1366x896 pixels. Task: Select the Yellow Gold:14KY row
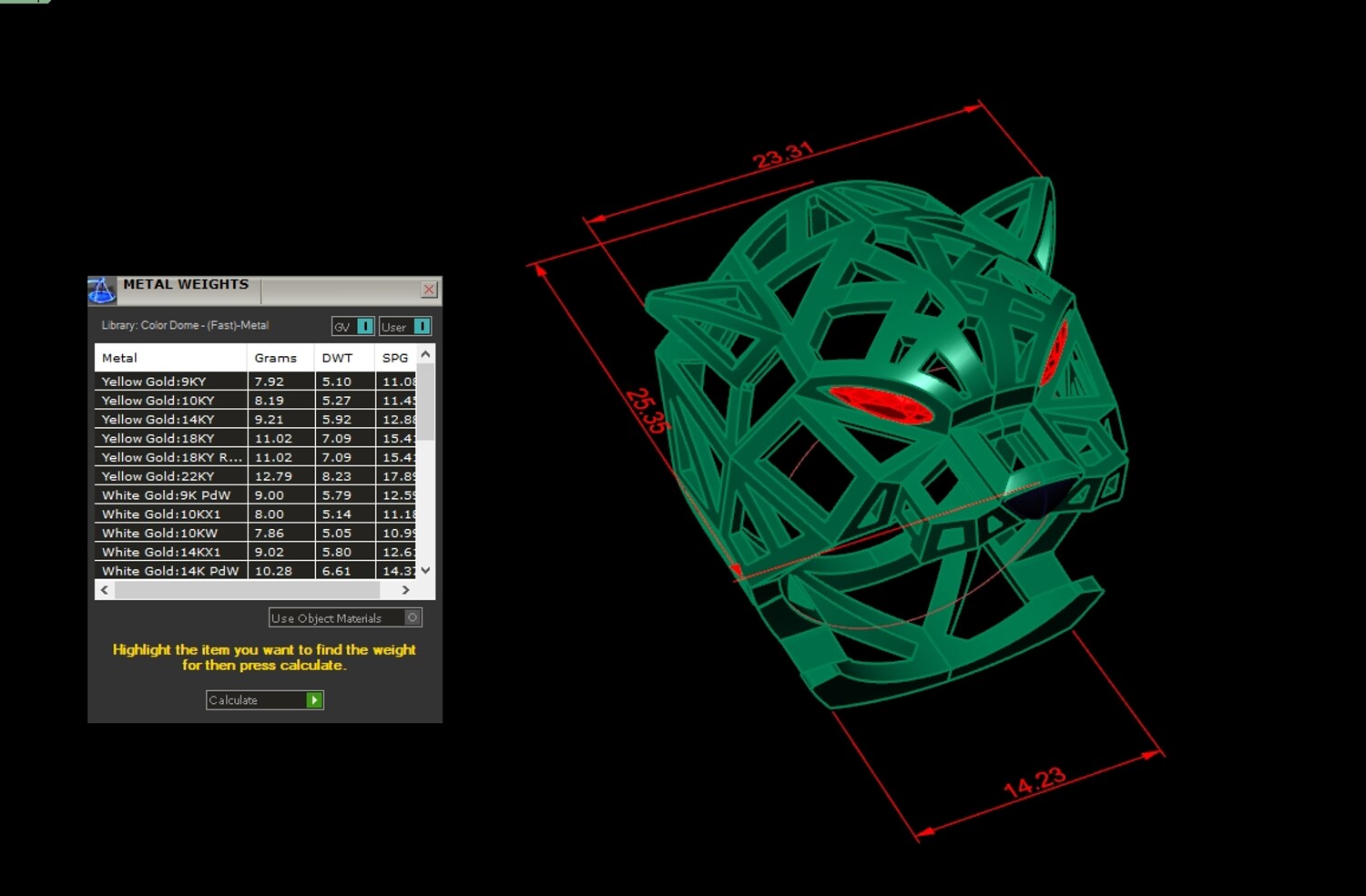pyautogui.click(x=255, y=420)
